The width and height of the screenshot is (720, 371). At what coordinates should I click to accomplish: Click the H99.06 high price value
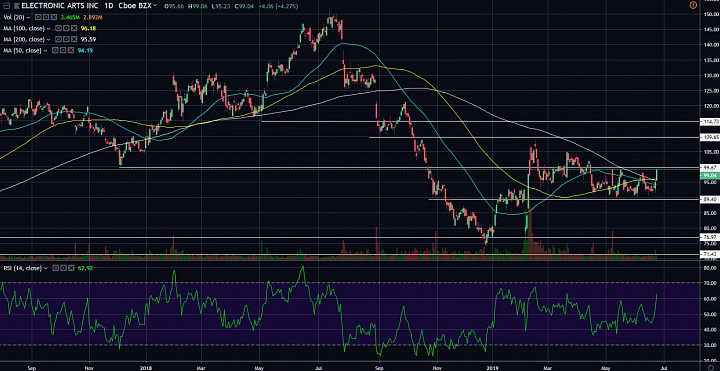pos(197,6)
